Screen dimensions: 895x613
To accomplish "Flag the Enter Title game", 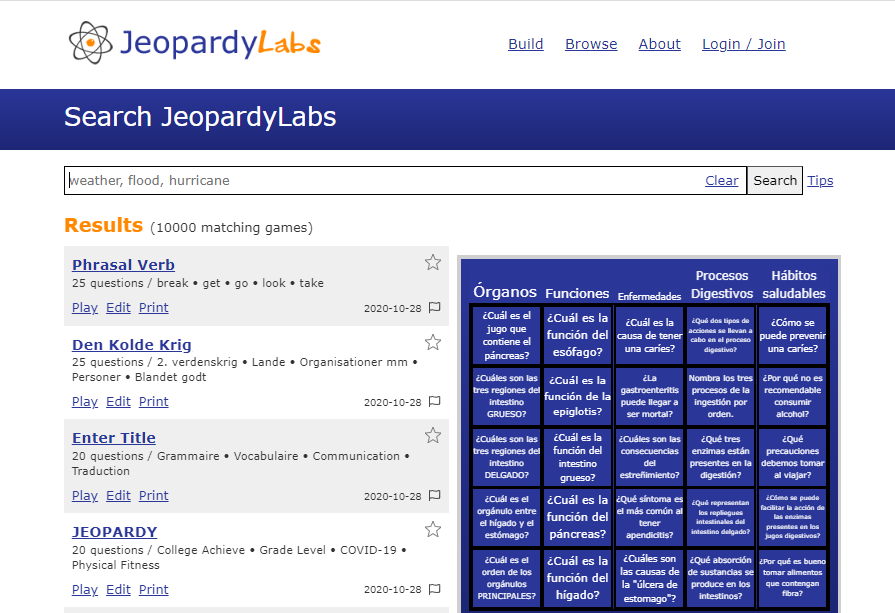I will point(434,495).
